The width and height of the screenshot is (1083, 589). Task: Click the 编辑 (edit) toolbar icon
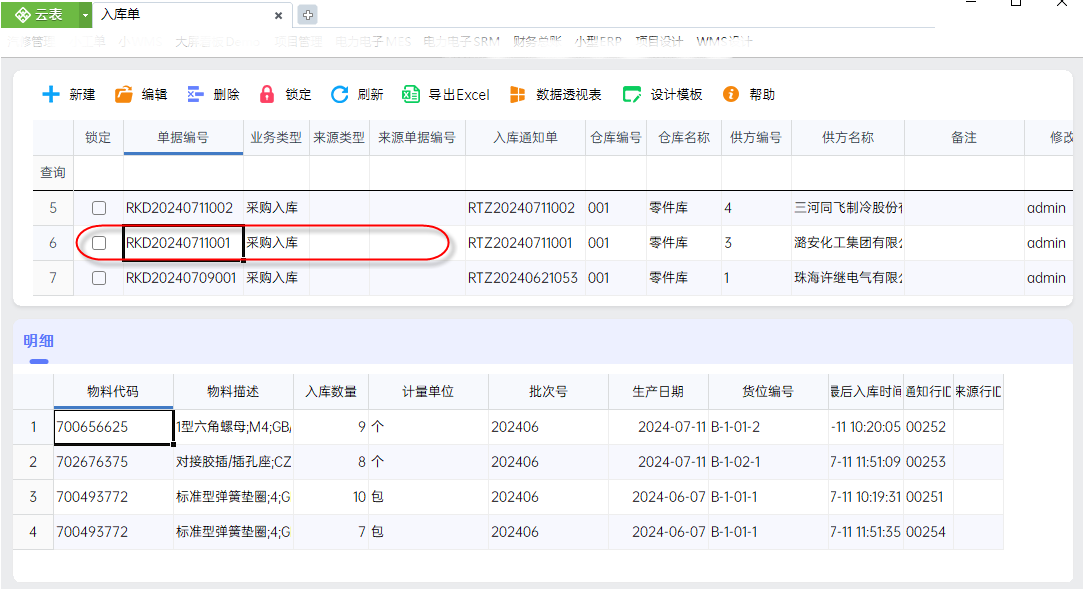(124, 95)
